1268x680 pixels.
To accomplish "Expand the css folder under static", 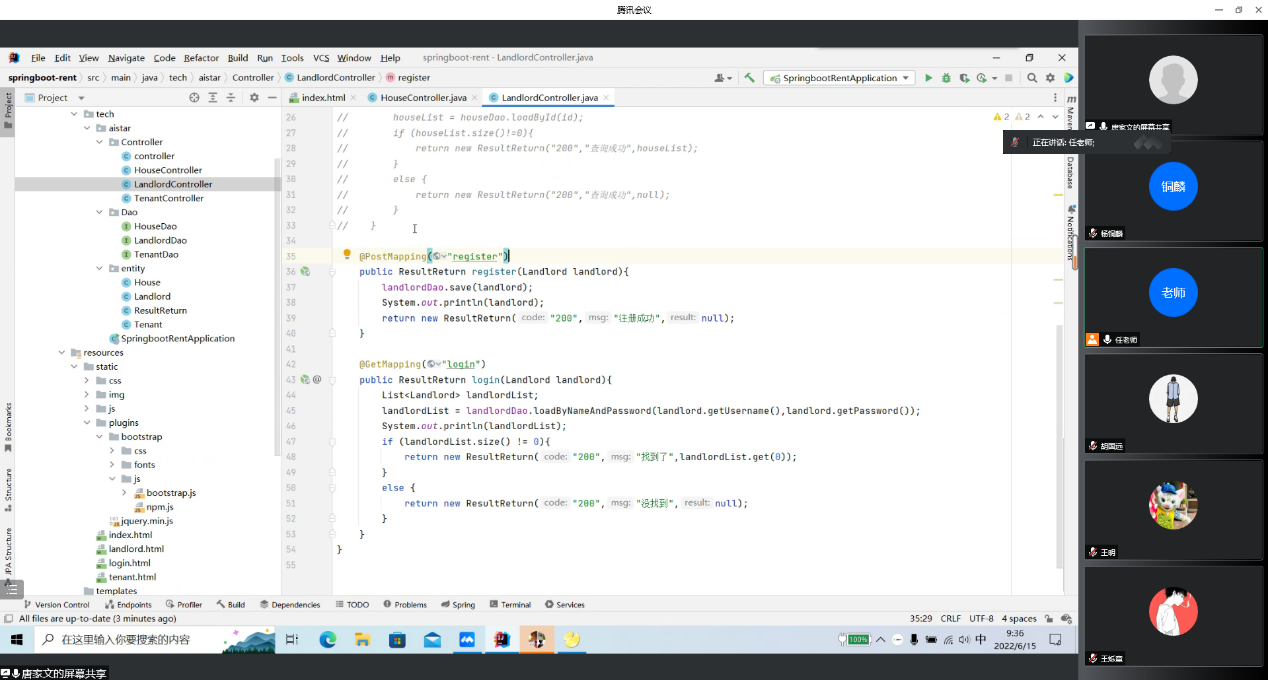I will (87, 381).
